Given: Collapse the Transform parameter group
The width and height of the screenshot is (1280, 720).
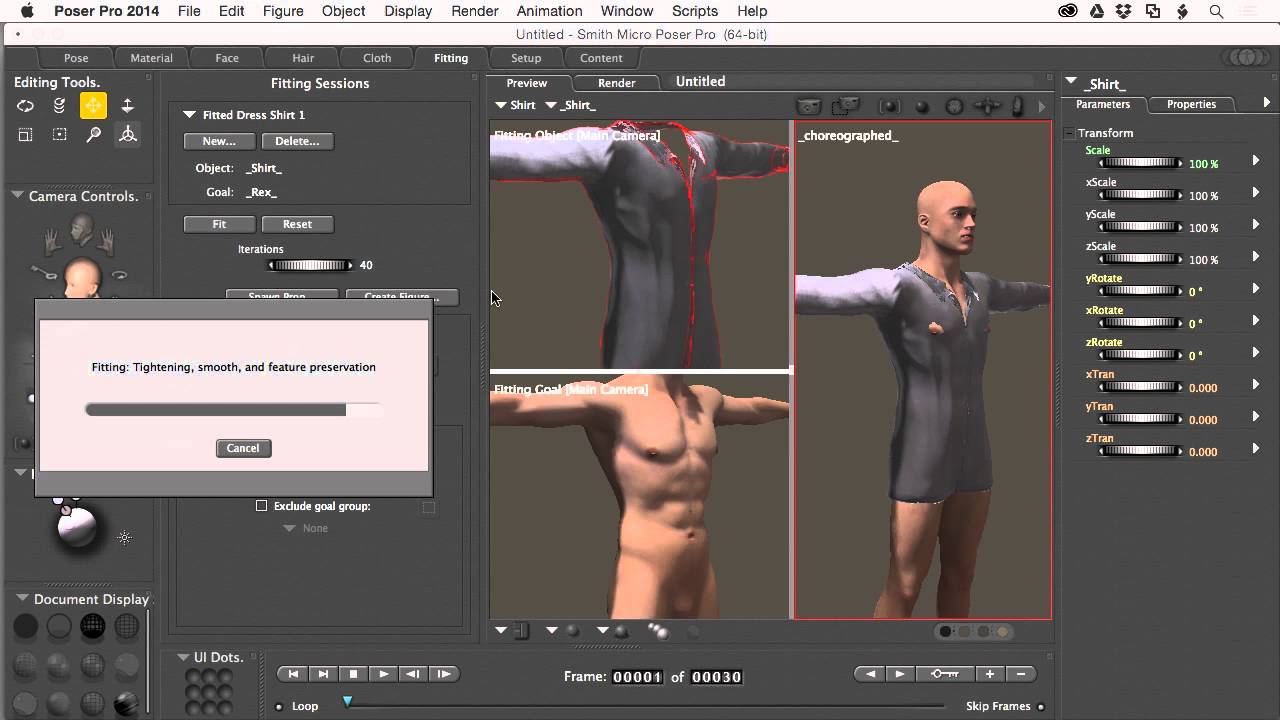Looking at the screenshot, I should tap(1069, 133).
